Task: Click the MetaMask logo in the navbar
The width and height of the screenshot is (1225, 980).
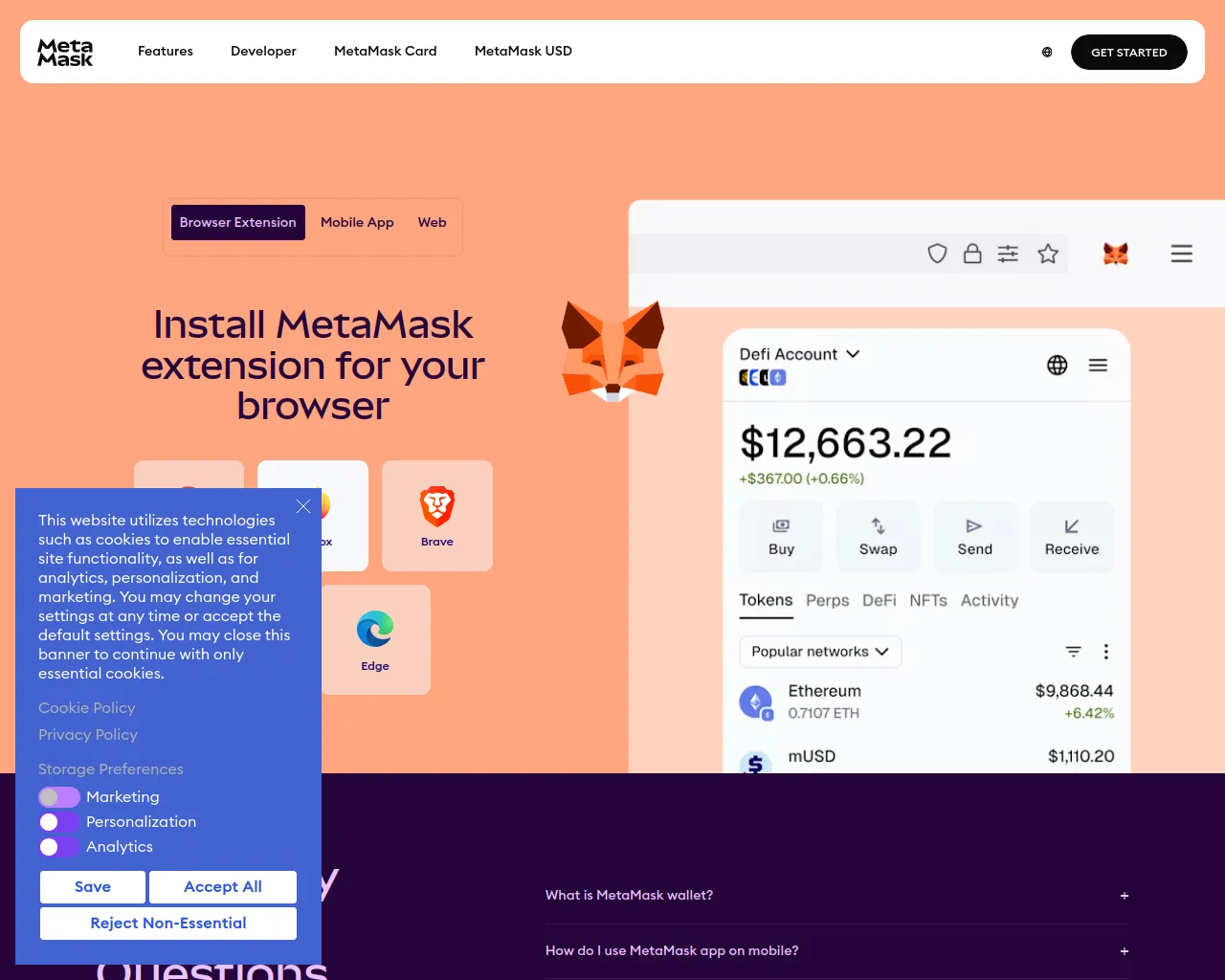Action: click(65, 52)
